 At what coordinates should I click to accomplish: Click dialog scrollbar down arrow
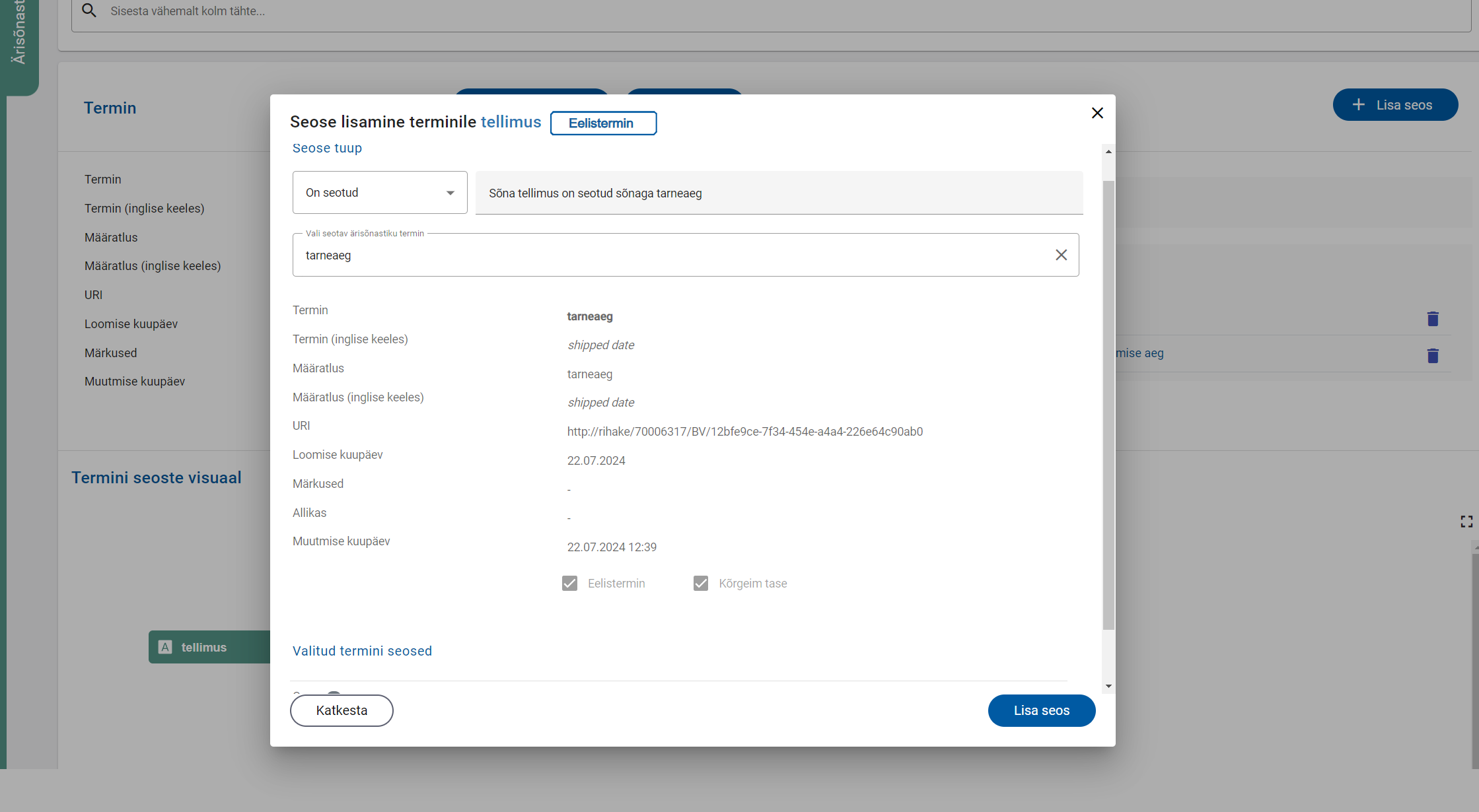1108,687
